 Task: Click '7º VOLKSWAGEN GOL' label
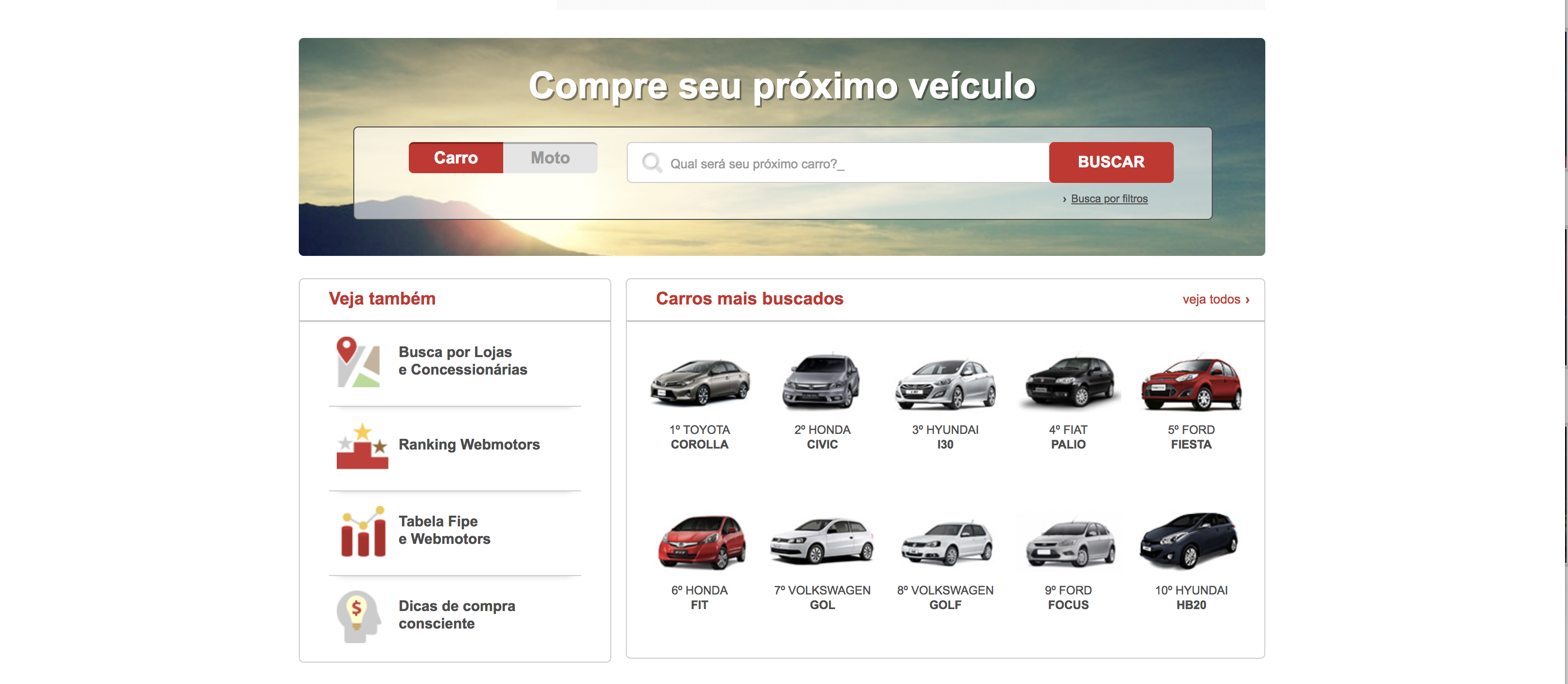[x=822, y=597]
